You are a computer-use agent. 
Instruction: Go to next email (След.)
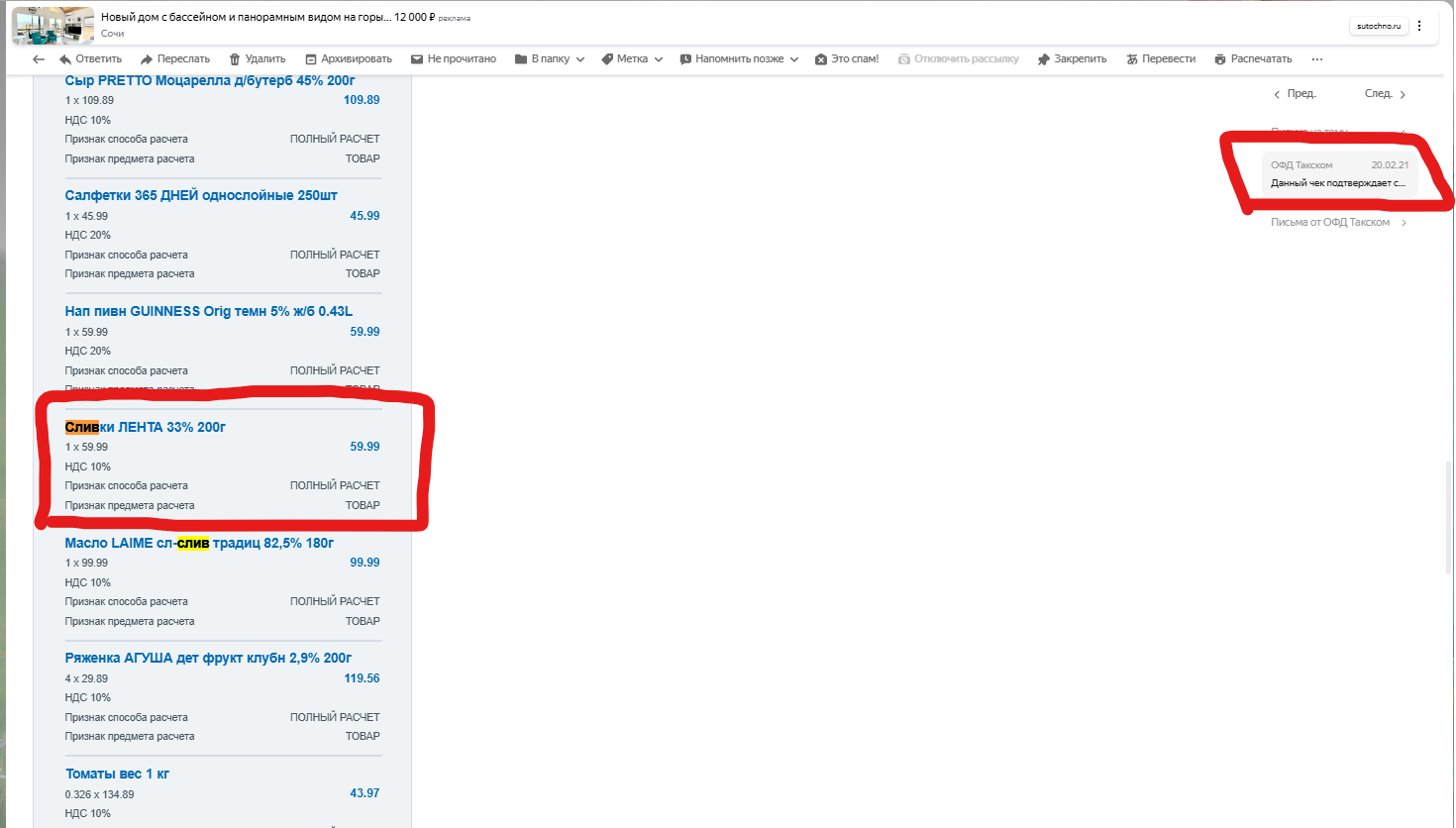(x=1385, y=94)
